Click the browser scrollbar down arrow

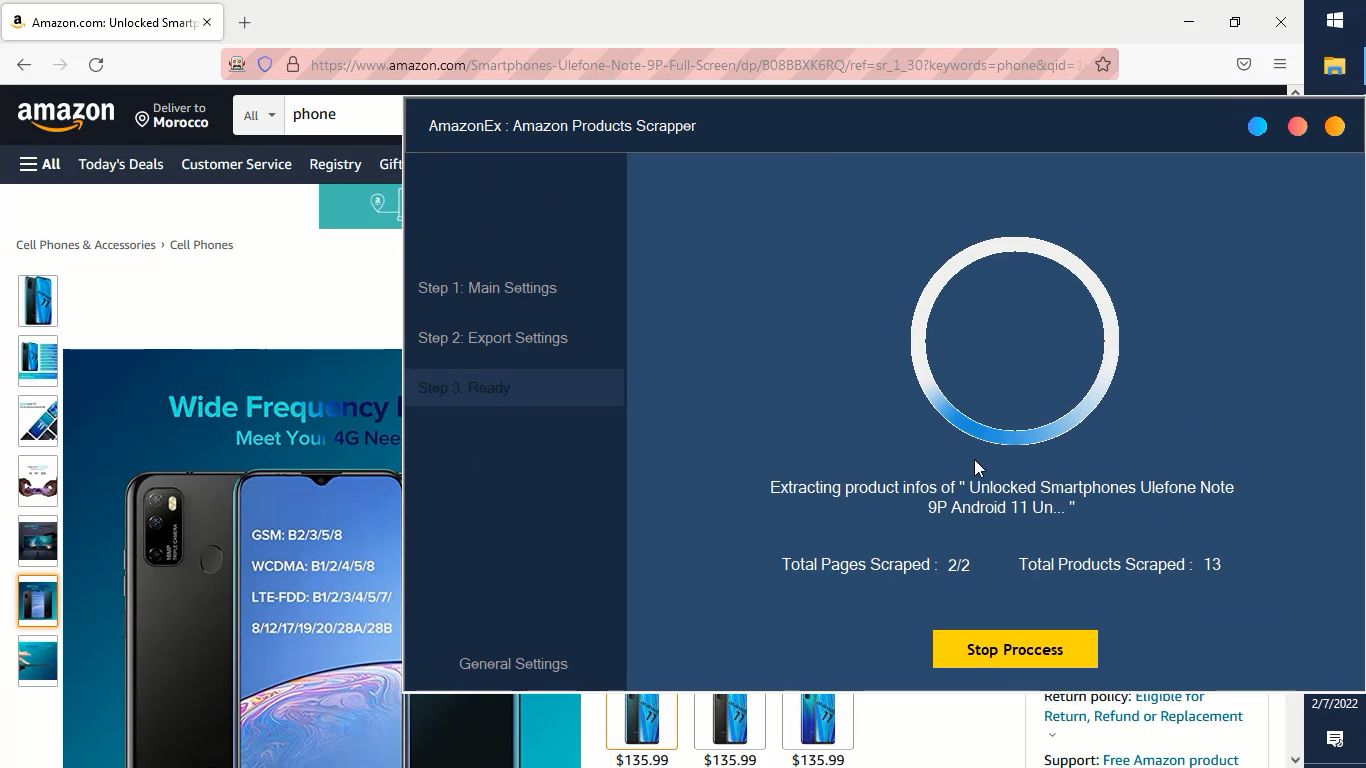coord(1295,760)
